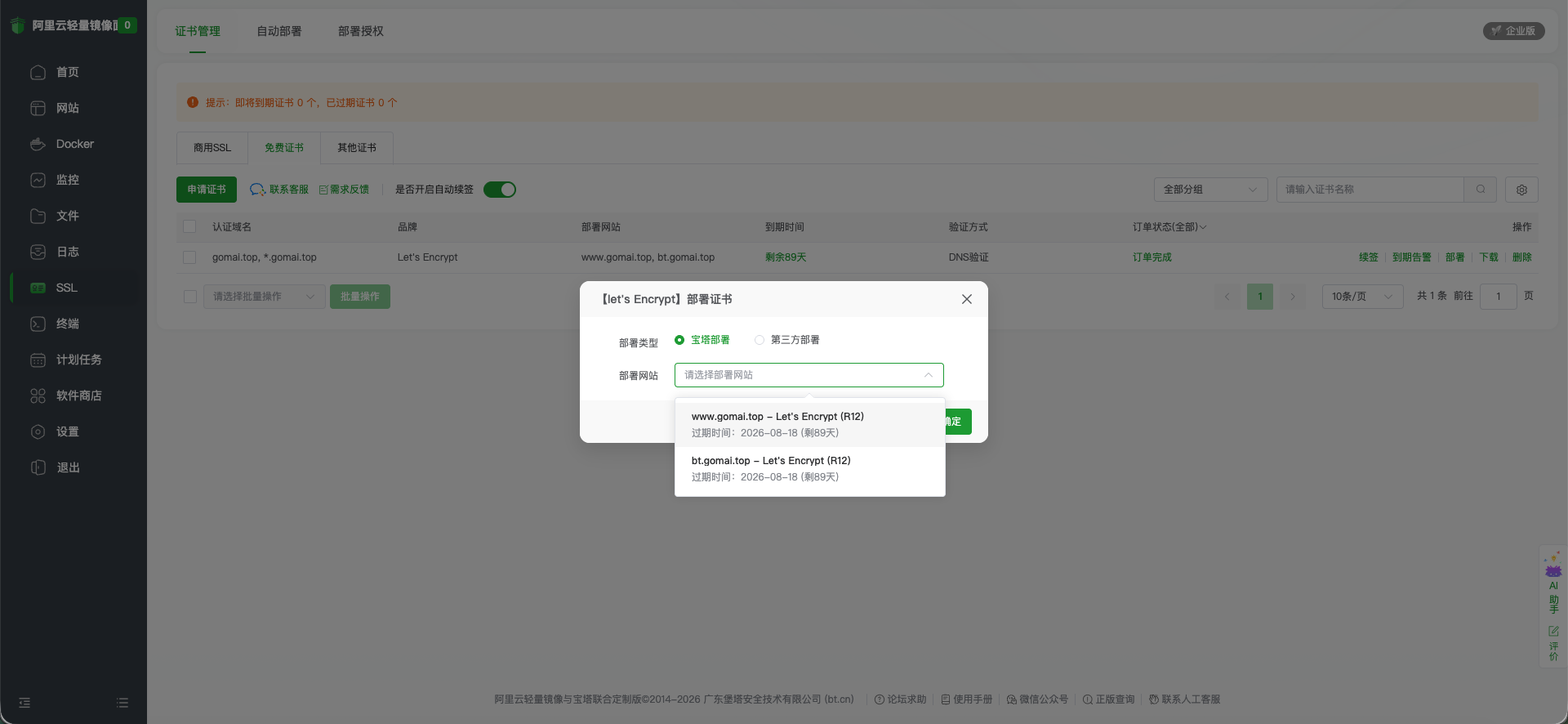Switch to 部署授权 tab
The image size is (1568, 724).
pos(361,31)
